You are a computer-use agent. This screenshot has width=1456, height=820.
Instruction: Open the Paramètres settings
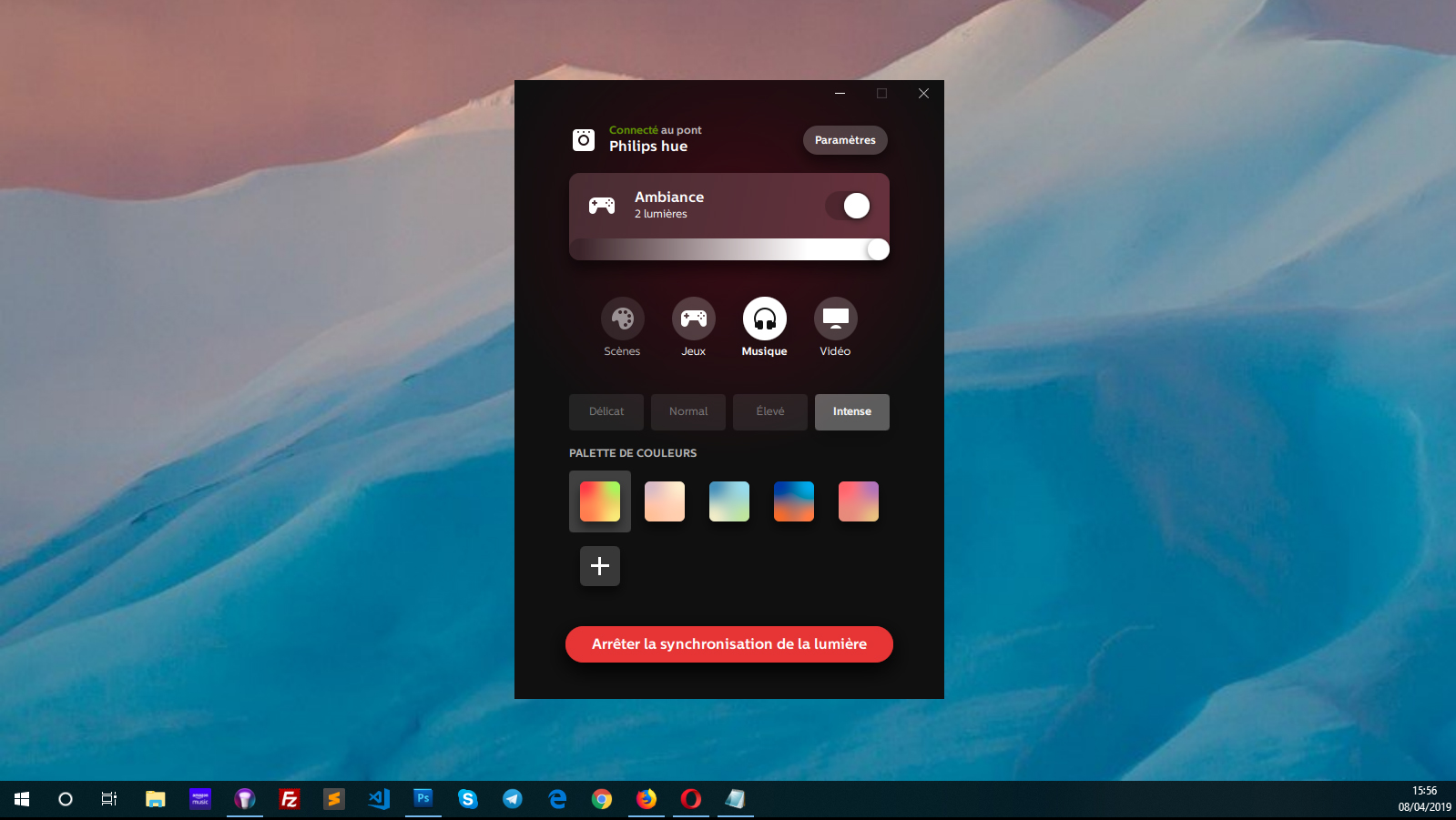pyautogui.click(x=845, y=140)
